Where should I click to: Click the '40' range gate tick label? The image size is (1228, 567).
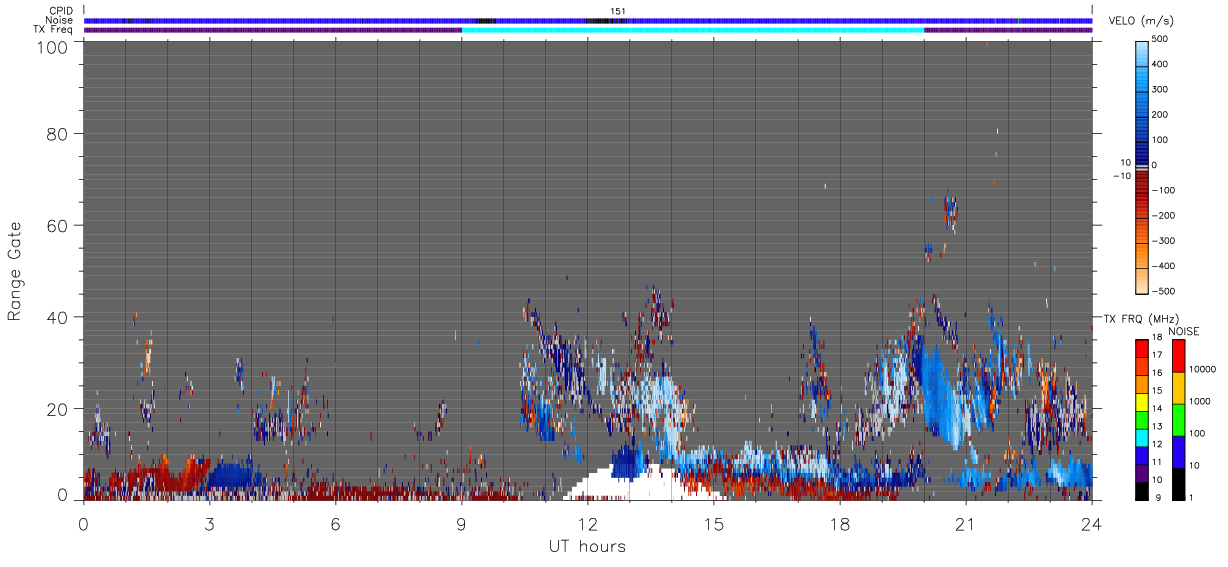(55, 317)
